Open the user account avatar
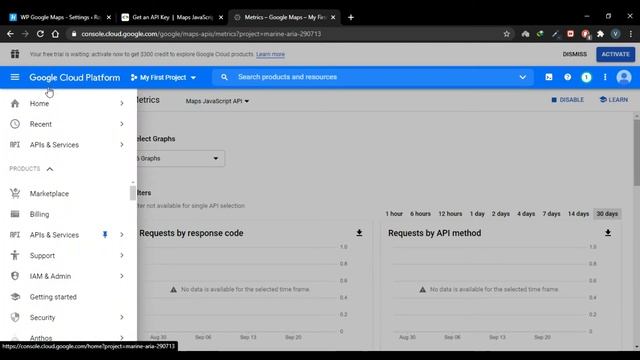640x360 pixels. 624,77
